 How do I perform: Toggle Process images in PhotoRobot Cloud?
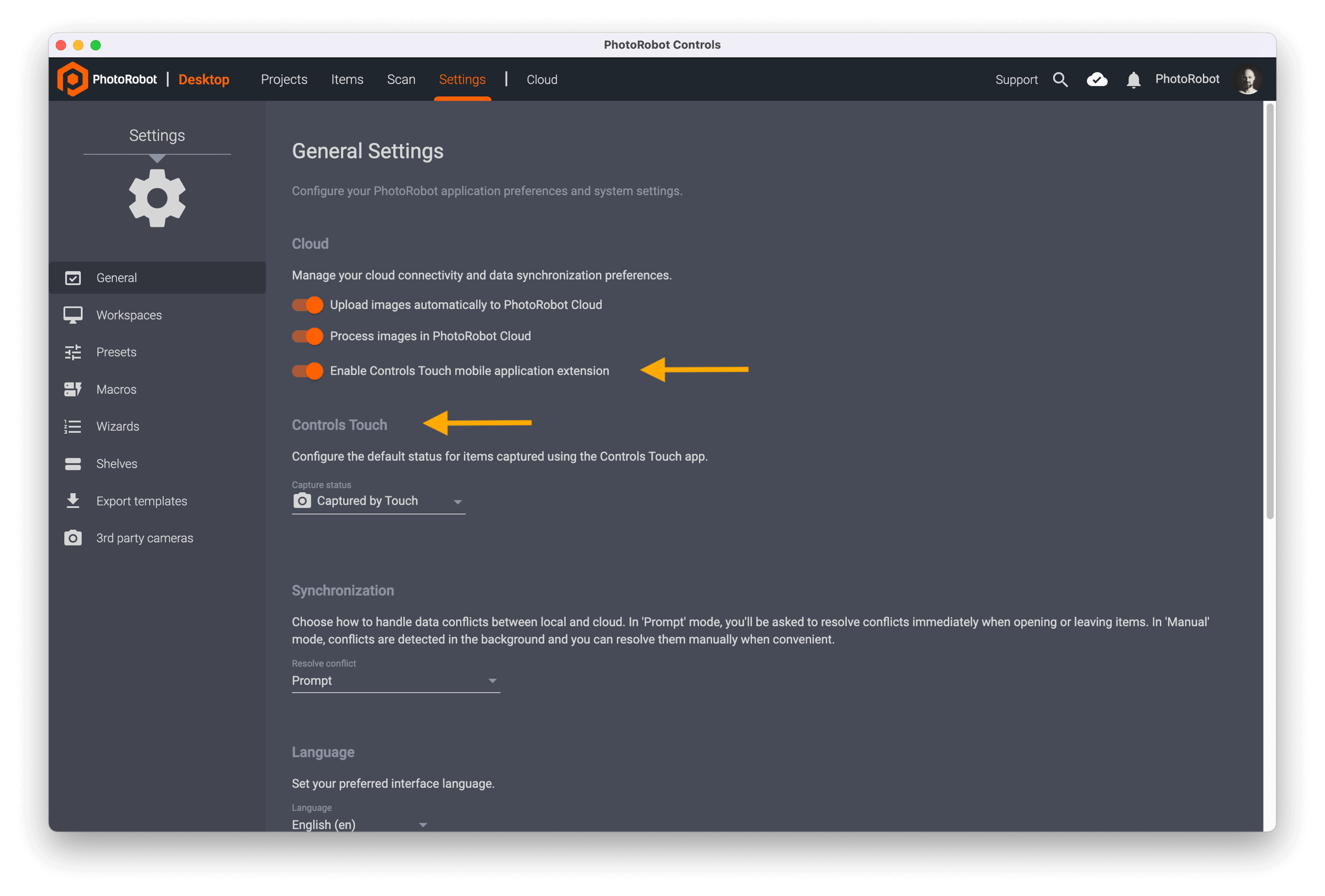(307, 336)
